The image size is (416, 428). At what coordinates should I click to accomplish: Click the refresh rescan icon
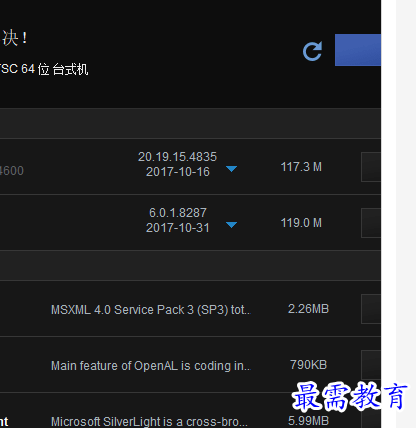[x=312, y=51]
